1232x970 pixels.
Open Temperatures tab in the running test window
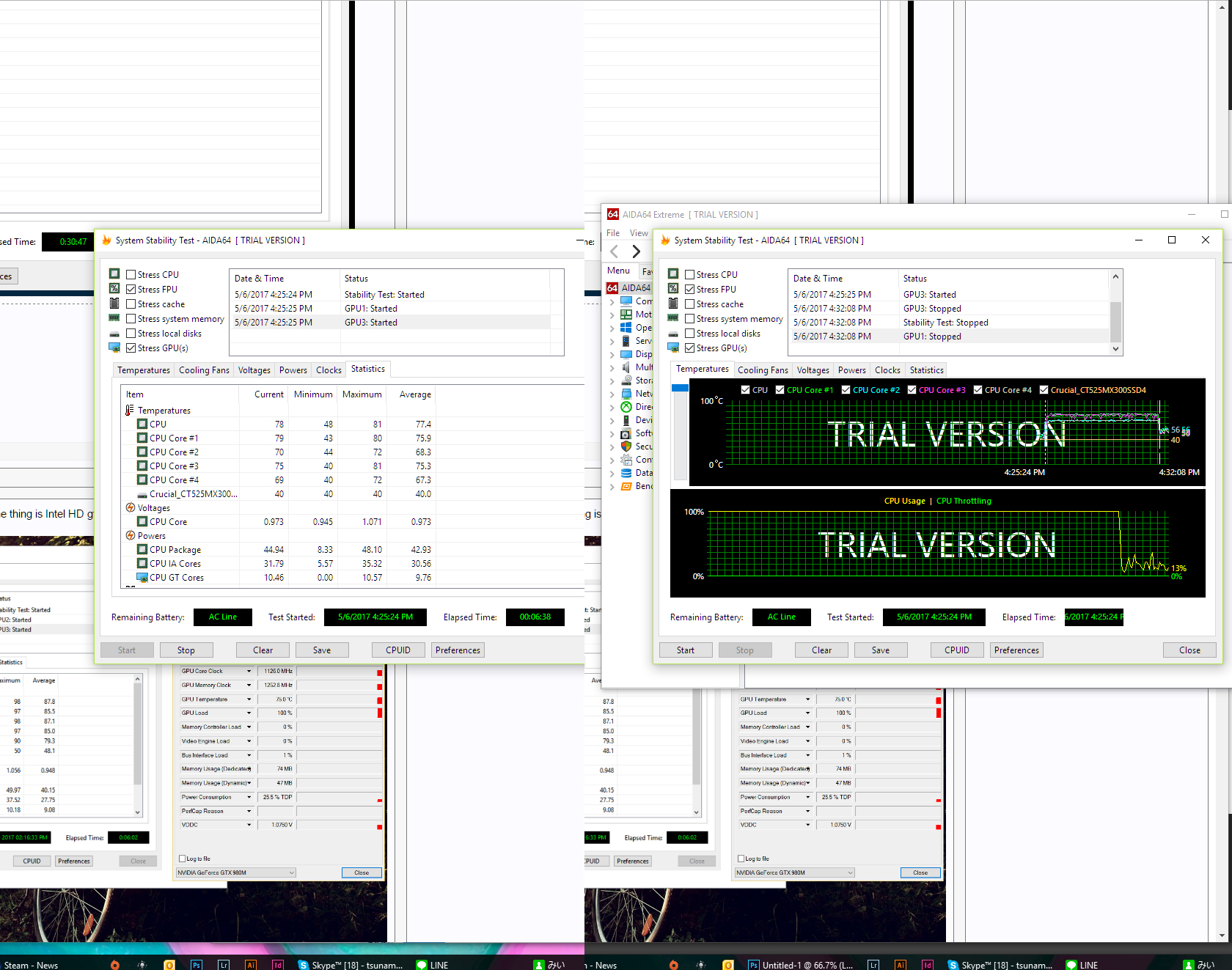[144, 370]
